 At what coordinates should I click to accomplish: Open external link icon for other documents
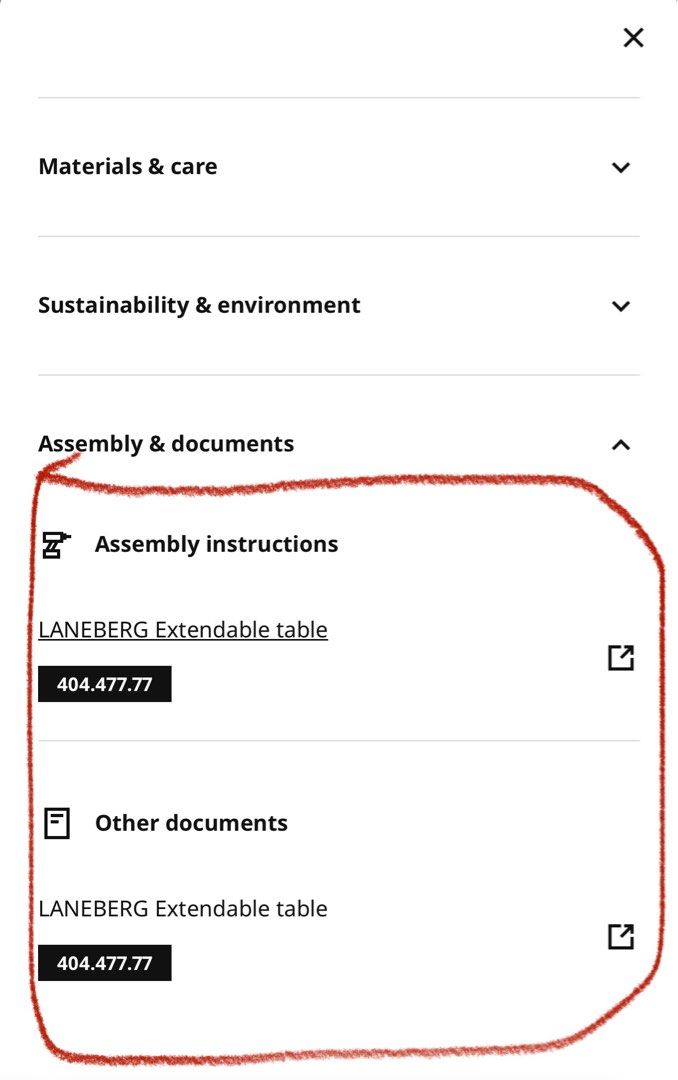tap(621, 937)
